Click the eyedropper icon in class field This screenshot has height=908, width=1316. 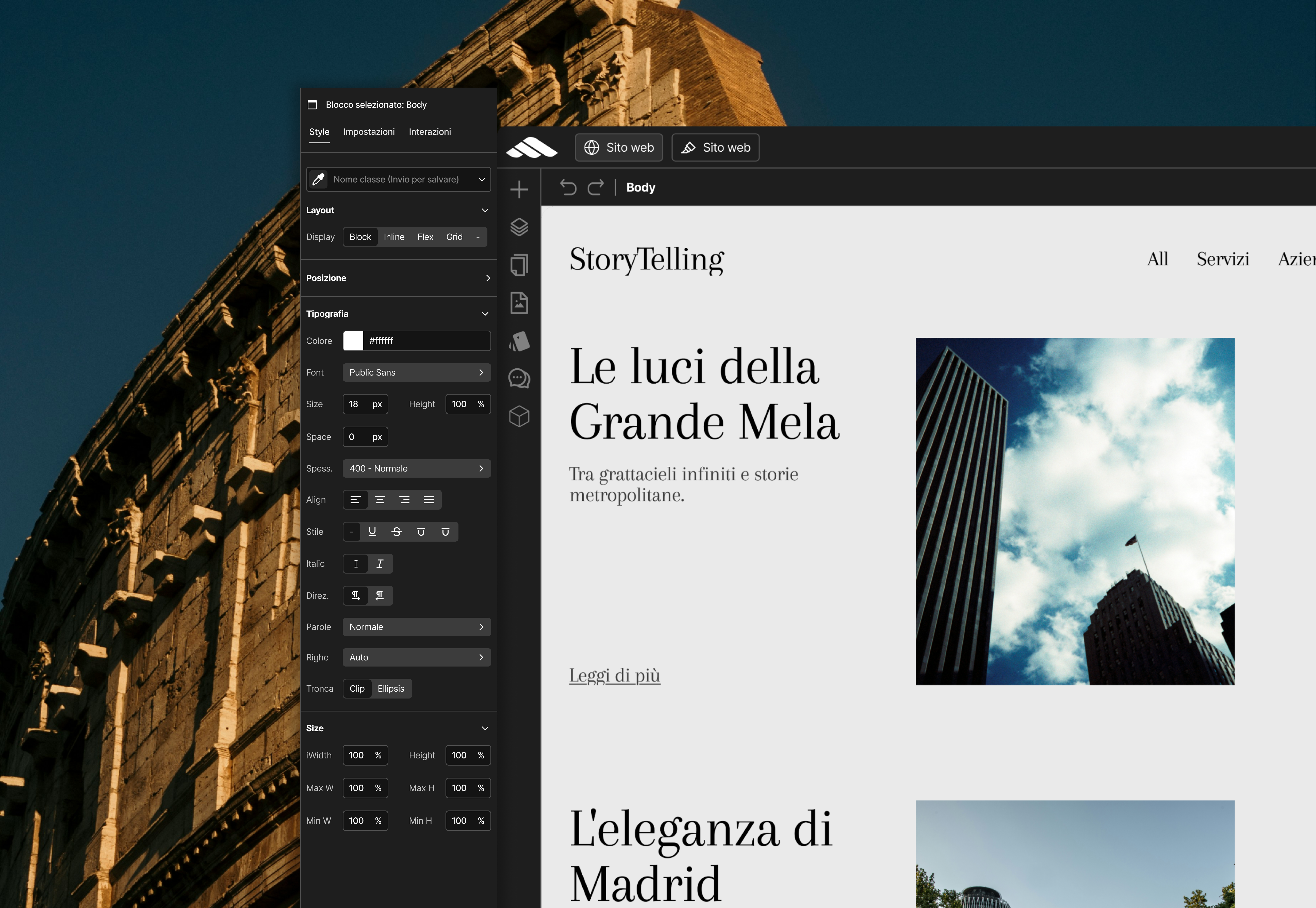point(319,179)
